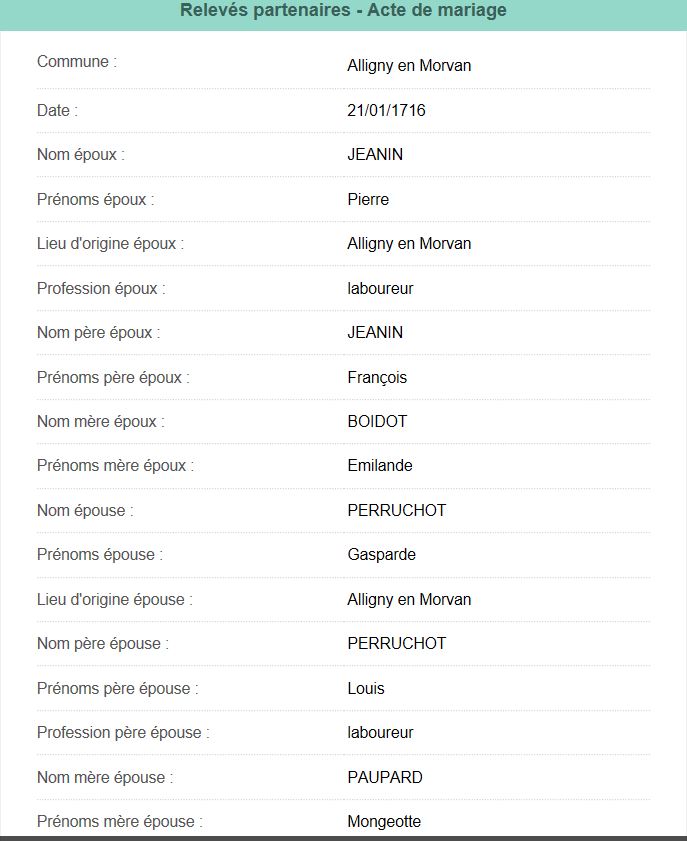Click the "Relevés partenaires - Acte de mariage" header
687x841 pixels.
343,11
